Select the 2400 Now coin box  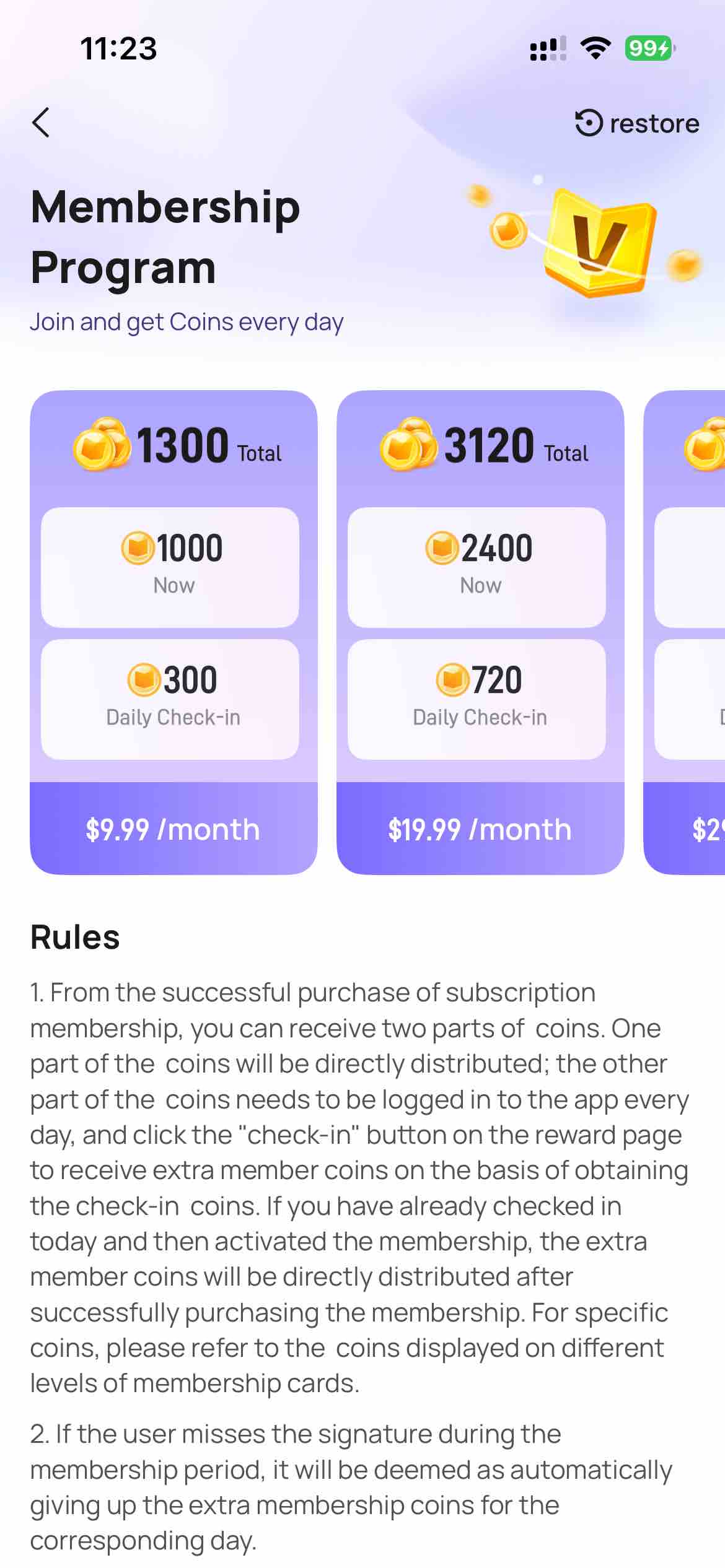[477, 567]
